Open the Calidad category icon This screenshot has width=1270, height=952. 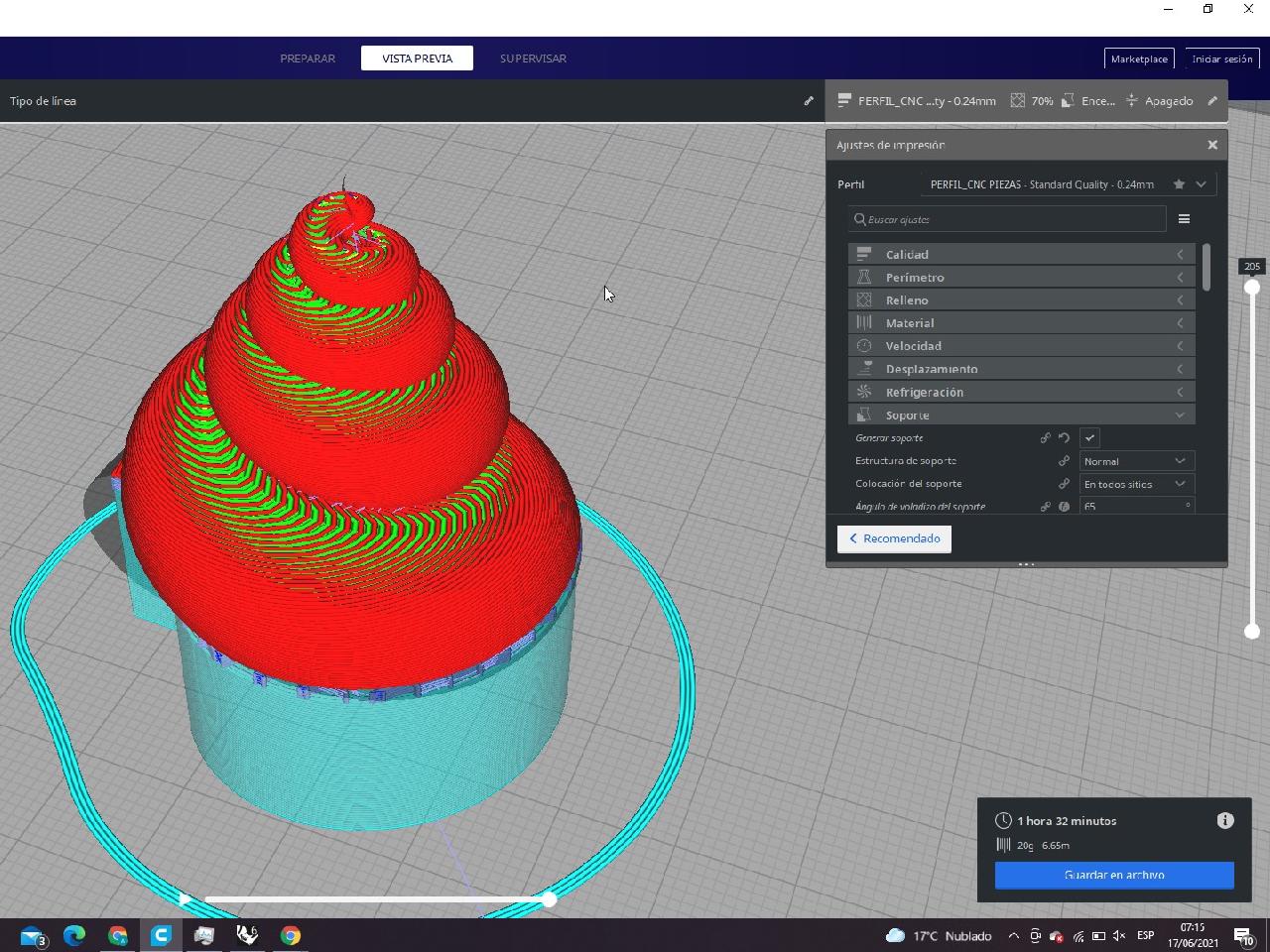864,255
